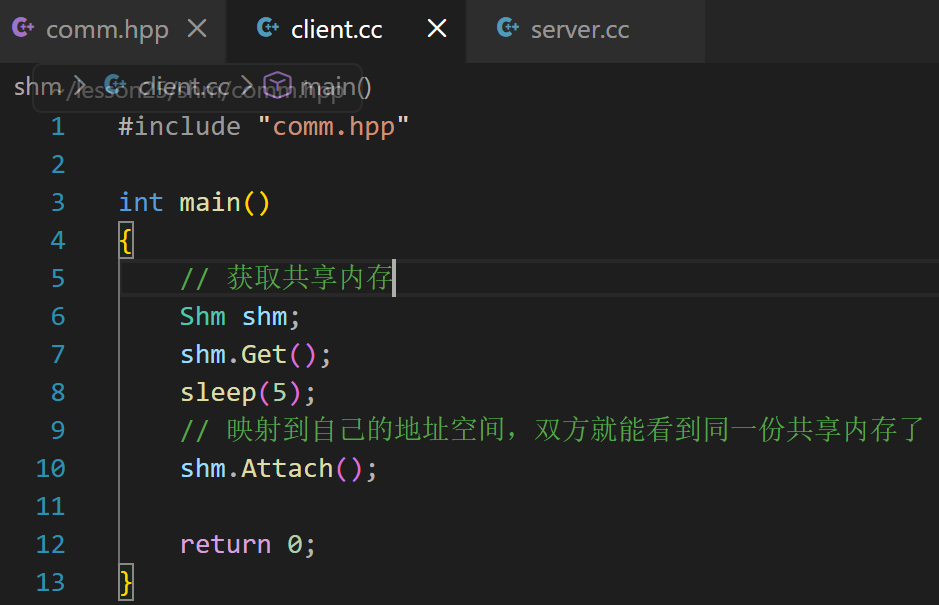Screen dimensions: 939x605
Task: Click the closing brace on line 13
Action: (126, 582)
